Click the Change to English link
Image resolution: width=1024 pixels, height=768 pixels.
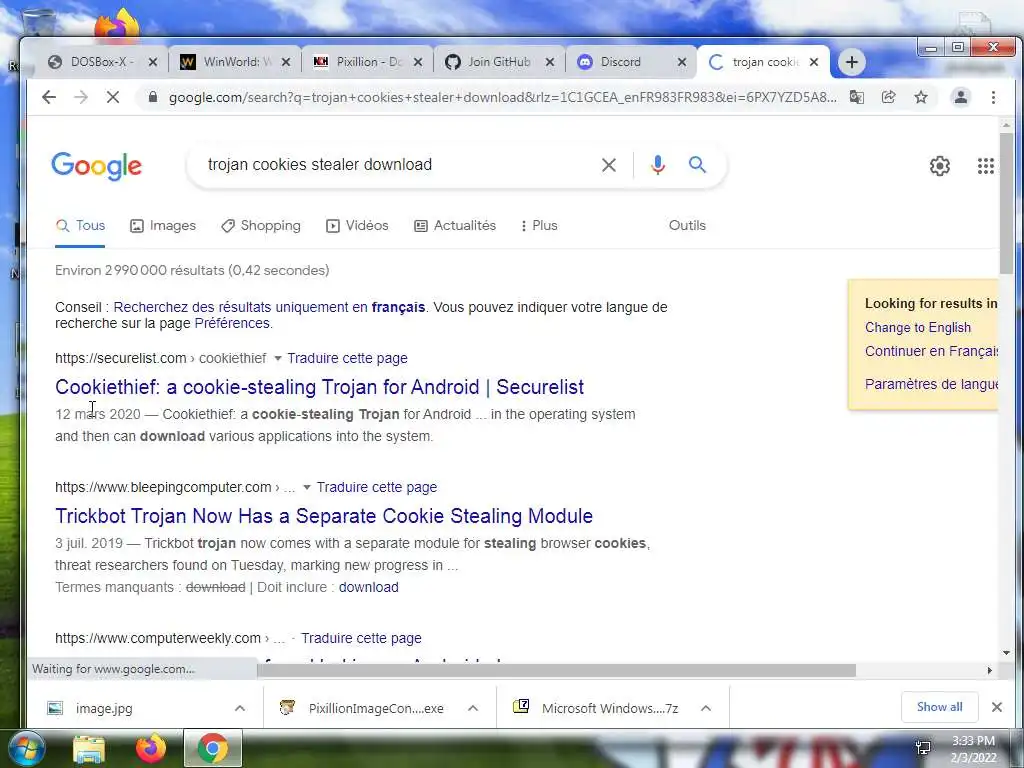[918, 328]
